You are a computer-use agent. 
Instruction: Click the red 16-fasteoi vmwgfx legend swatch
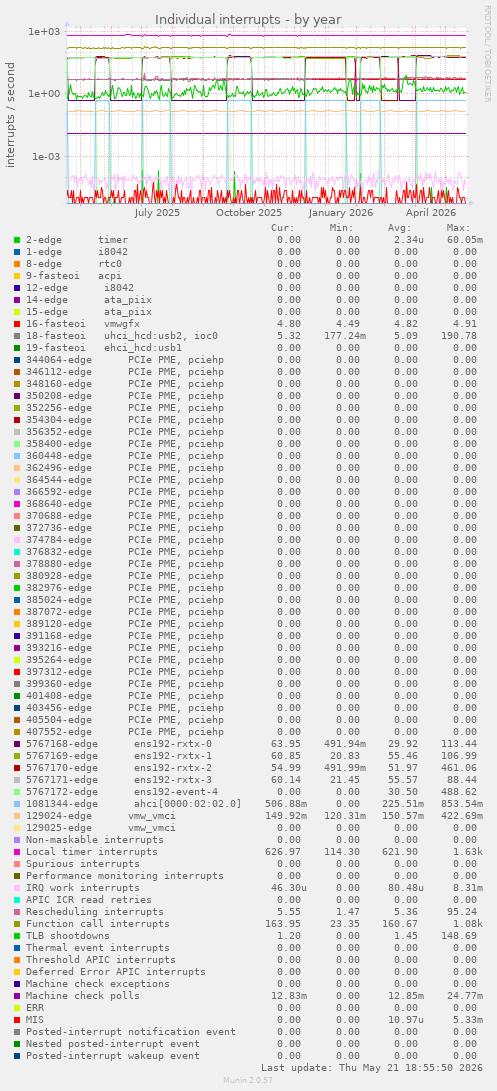click(x=17, y=324)
